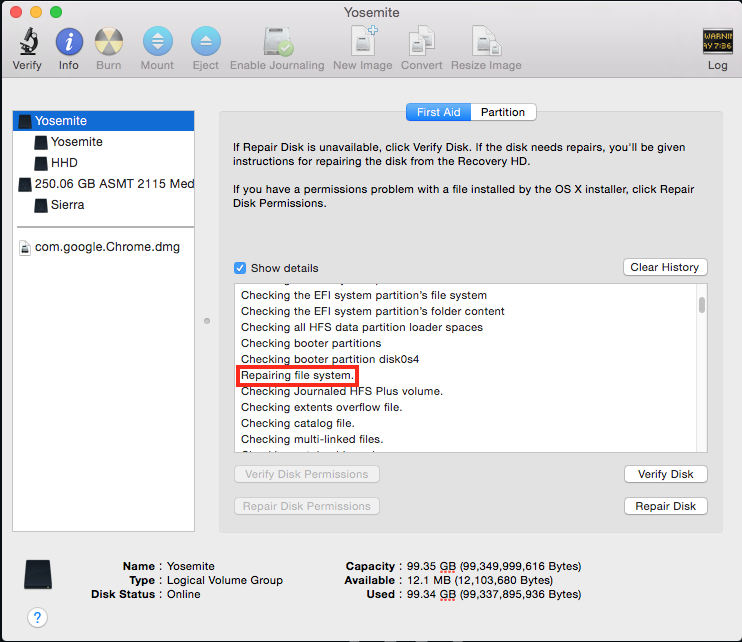Click the Name value Yosemite at bottom

click(191, 566)
